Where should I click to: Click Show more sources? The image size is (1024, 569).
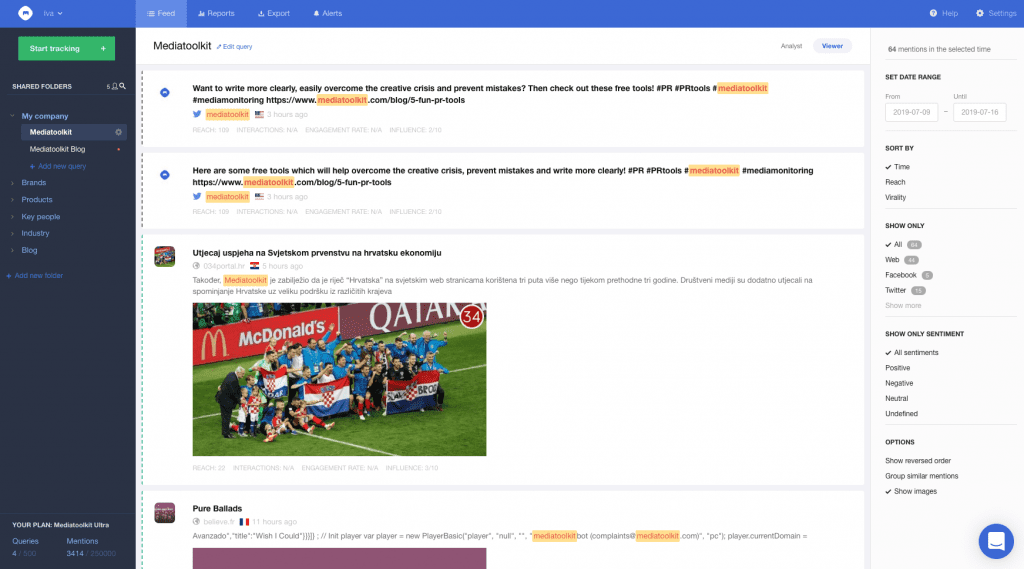click(903, 306)
